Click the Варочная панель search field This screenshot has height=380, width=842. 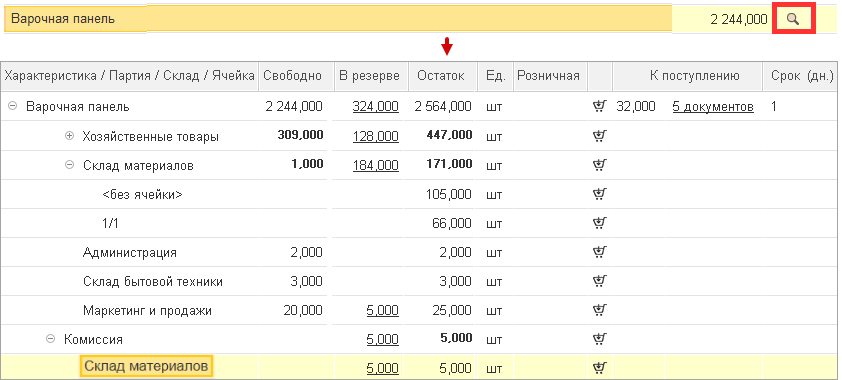click(338, 19)
